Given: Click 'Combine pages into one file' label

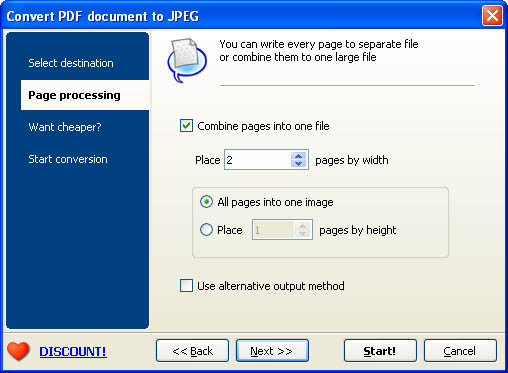Looking at the screenshot, I should point(263,126).
